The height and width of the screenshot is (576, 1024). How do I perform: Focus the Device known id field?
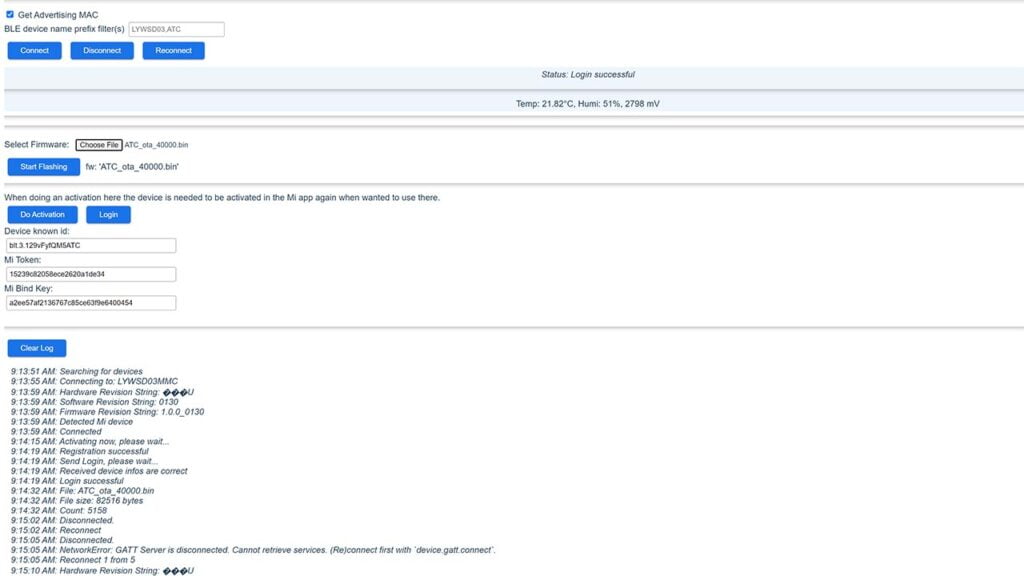coord(91,246)
